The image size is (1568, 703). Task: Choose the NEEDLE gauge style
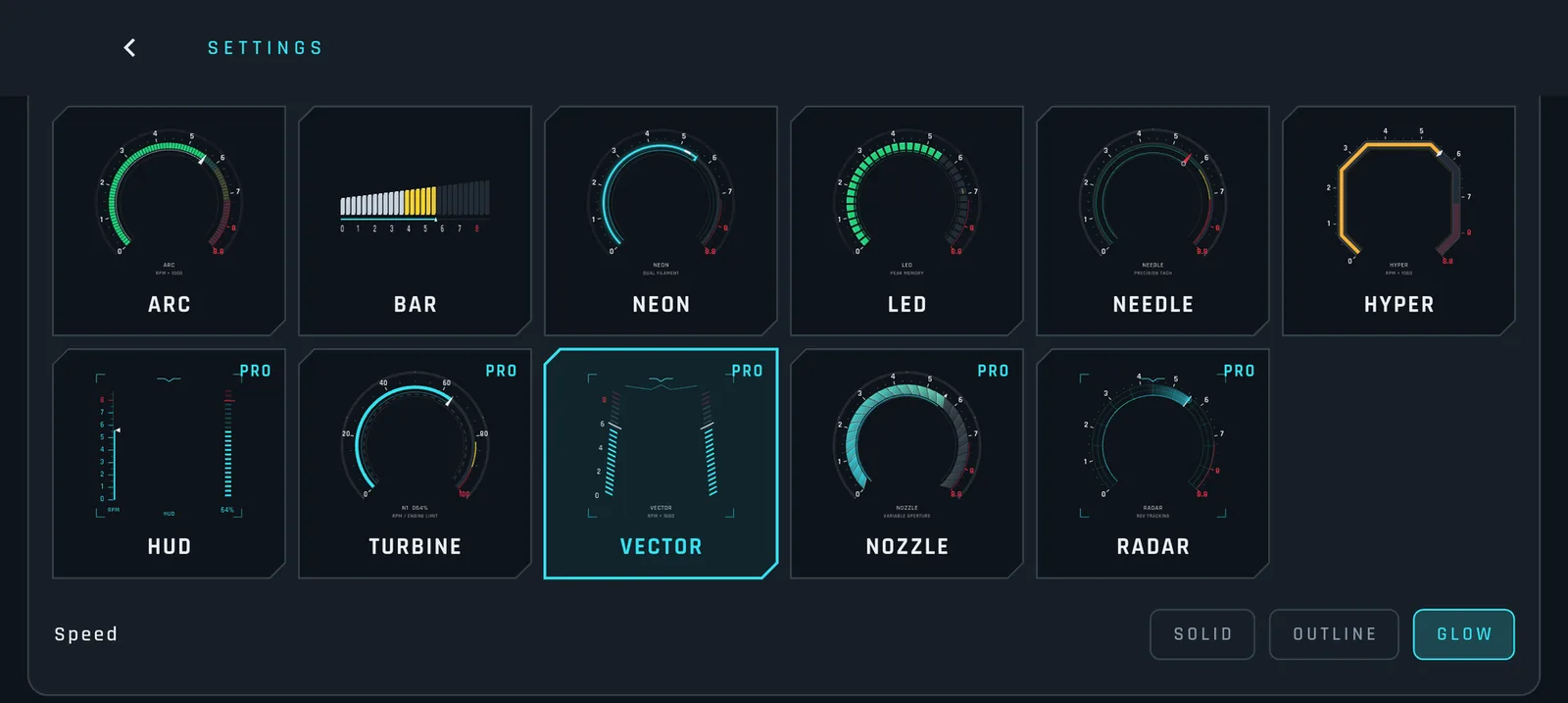(1152, 222)
